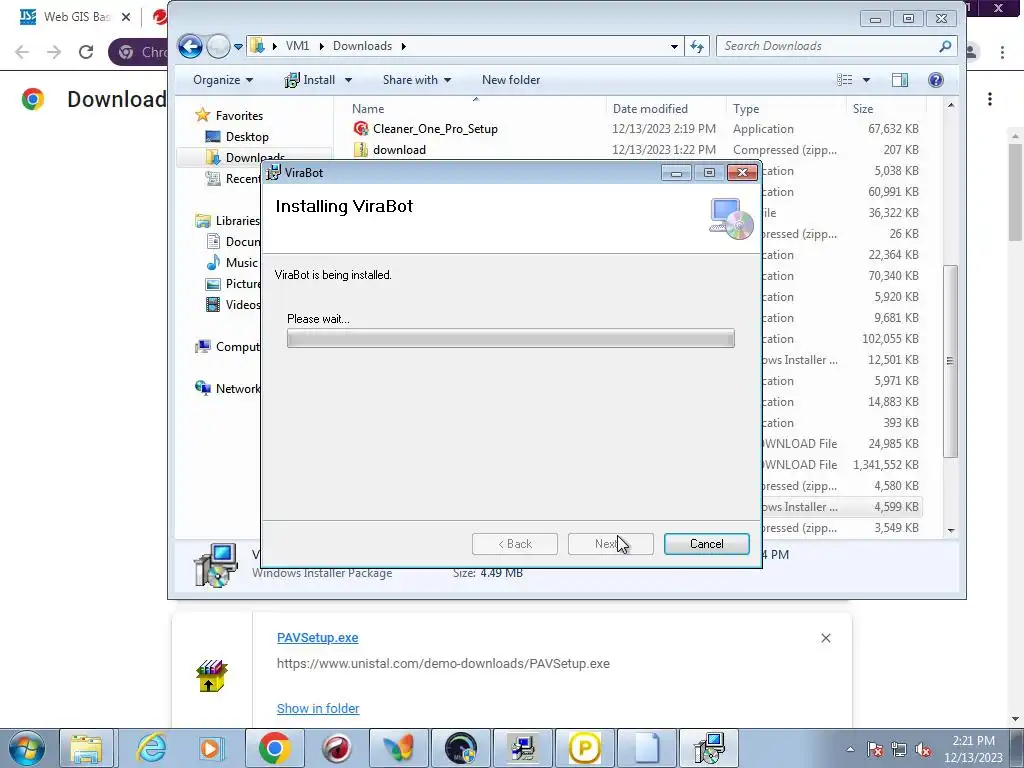Open the Organize menu
The image size is (1024, 768).
(223, 80)
